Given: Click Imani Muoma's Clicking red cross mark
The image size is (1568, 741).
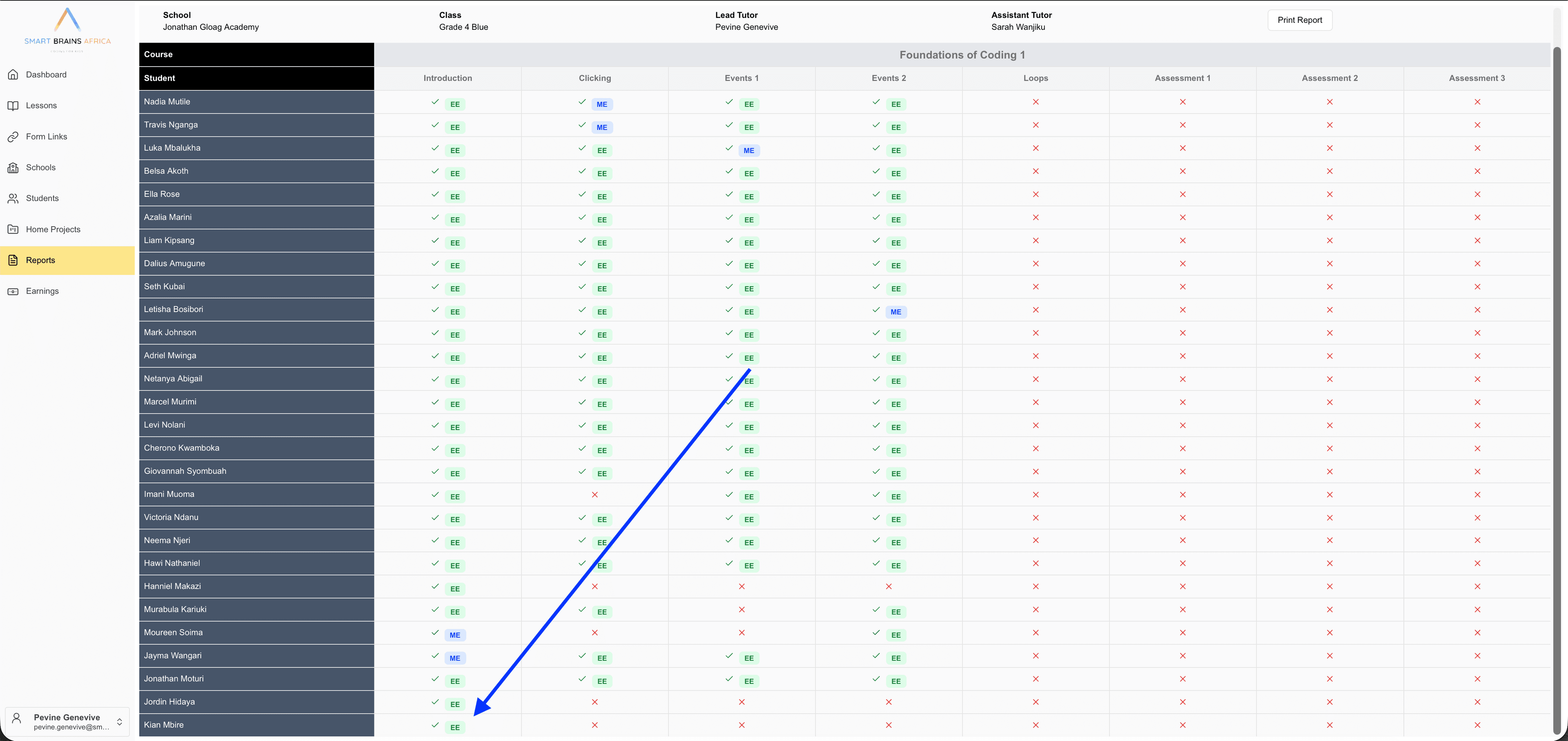Looking at the screenshot, I should (595, 494).
